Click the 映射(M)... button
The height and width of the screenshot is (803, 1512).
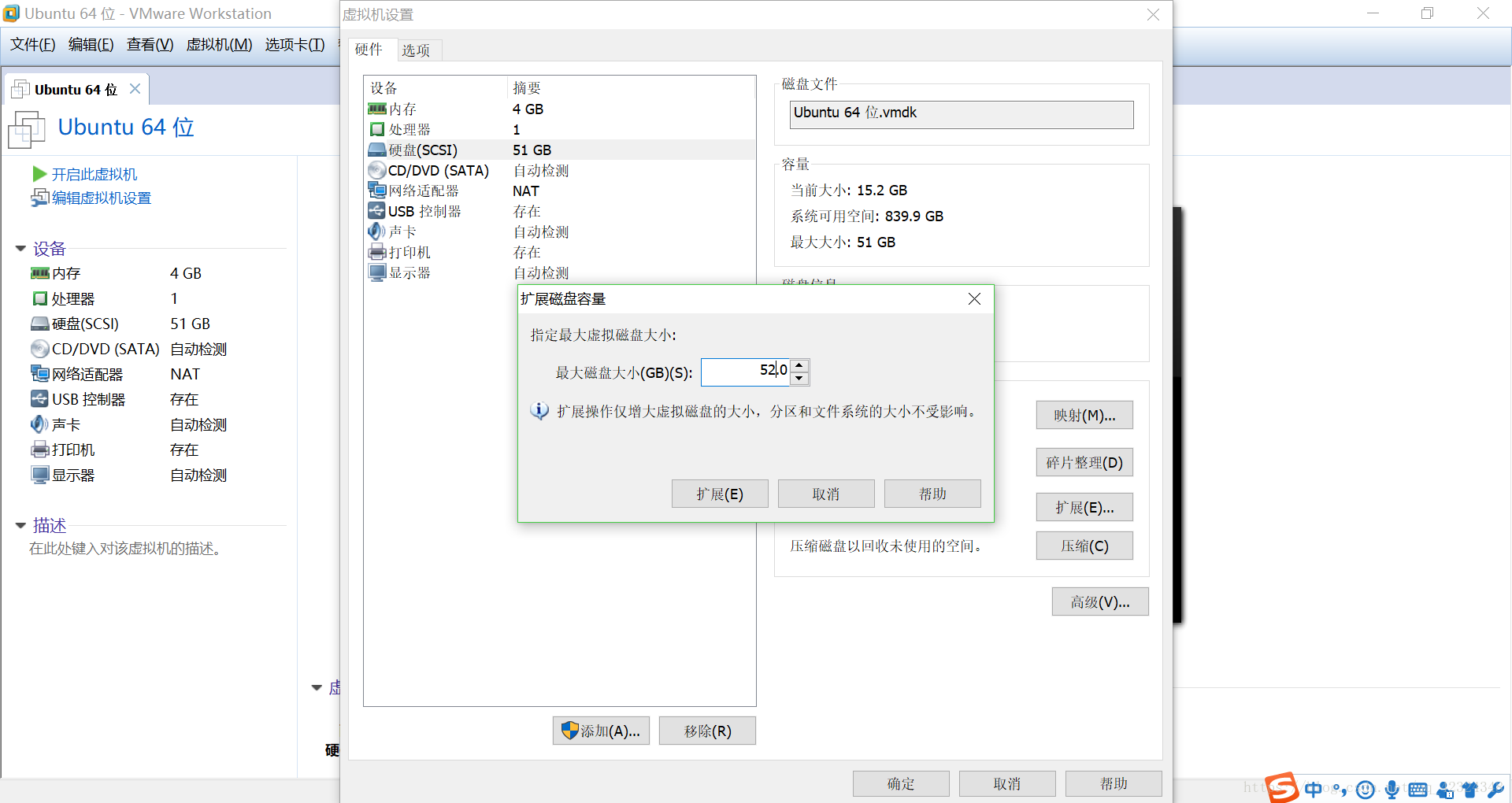click(1084, 415)
